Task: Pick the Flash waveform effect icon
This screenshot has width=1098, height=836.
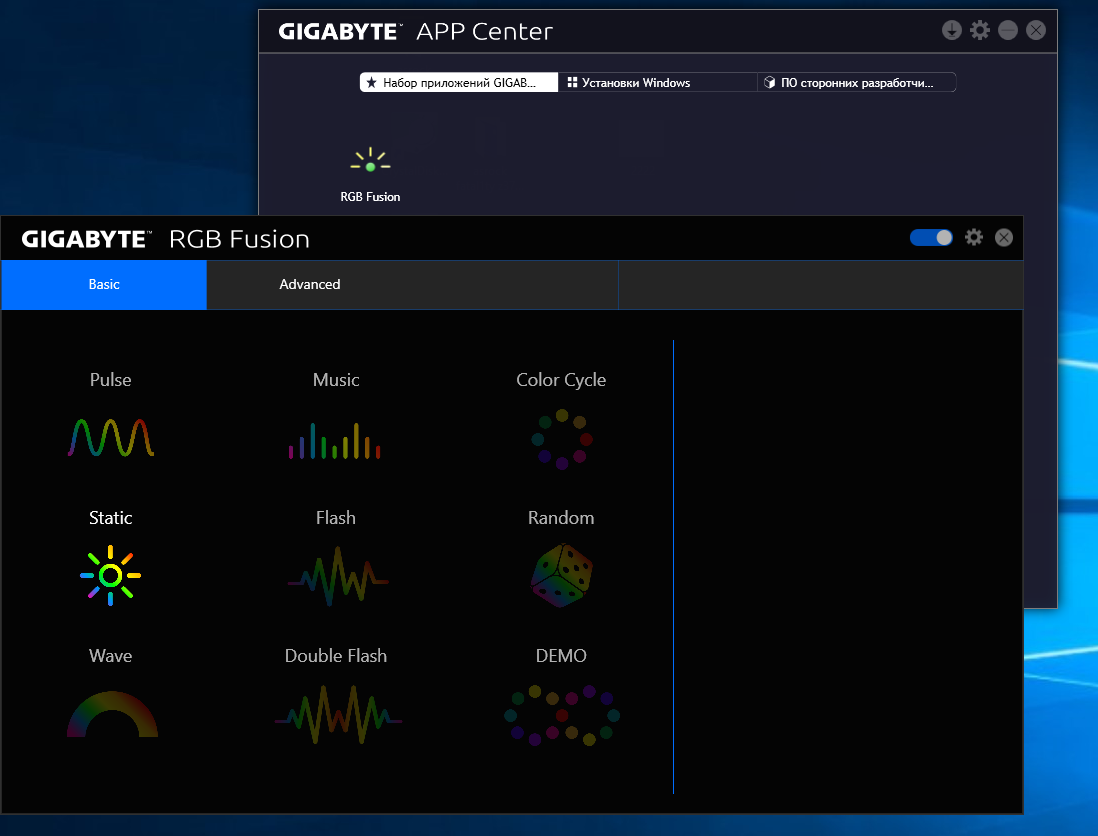Action: pos(338,576)
